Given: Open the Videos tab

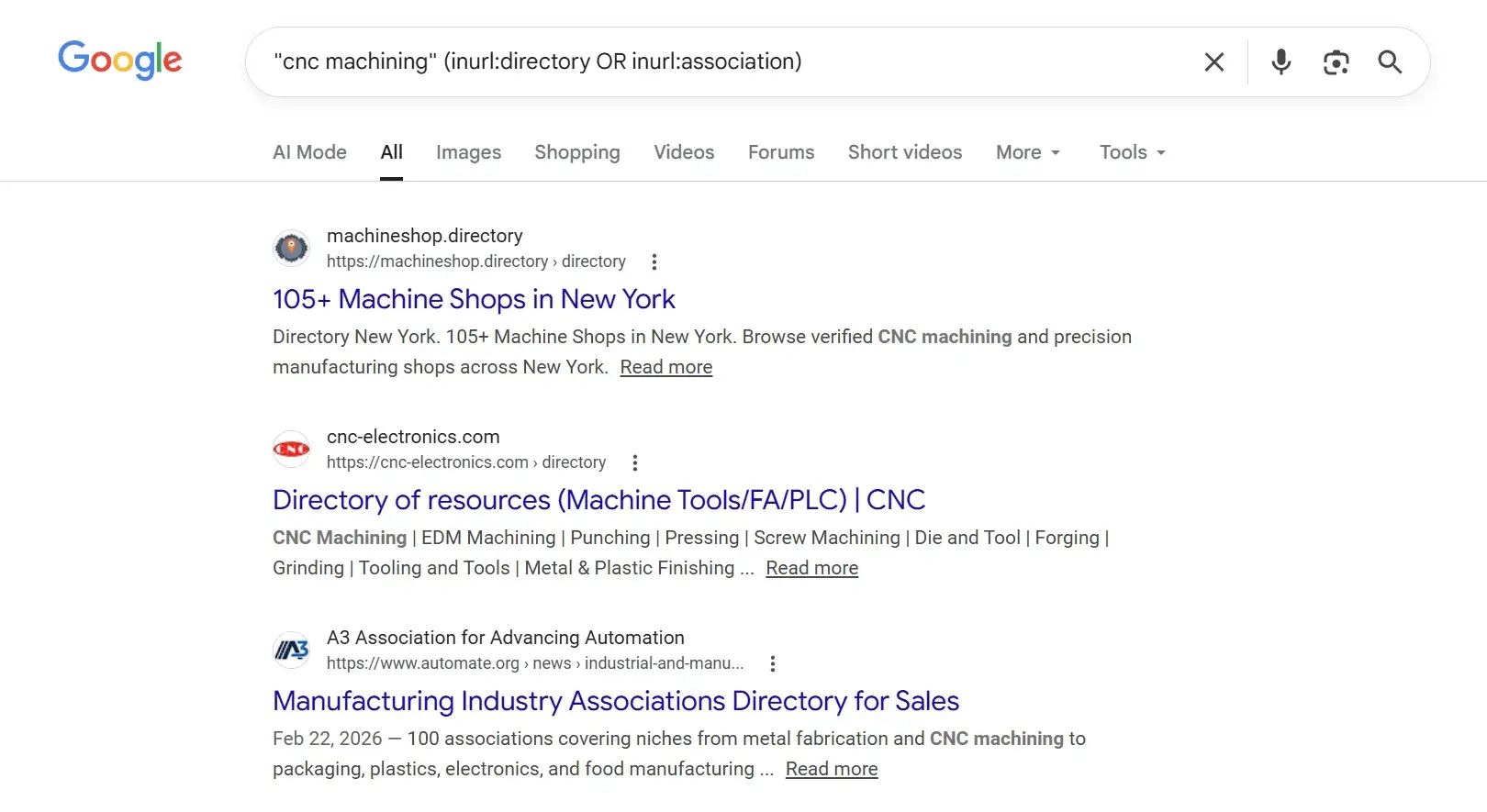Looking at the screenshot, I should [x=684, y=152].
